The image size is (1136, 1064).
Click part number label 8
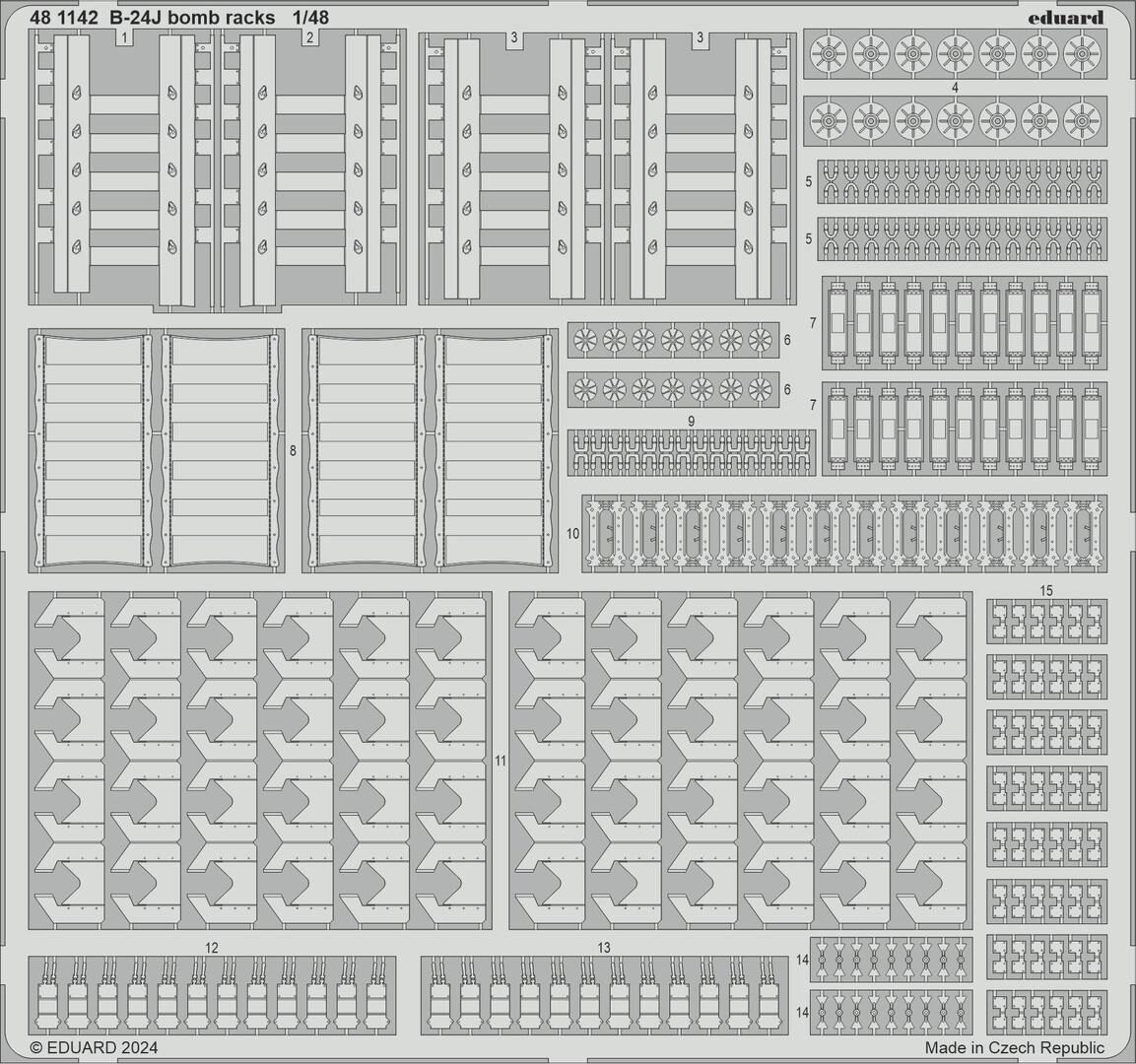[294, 451]
